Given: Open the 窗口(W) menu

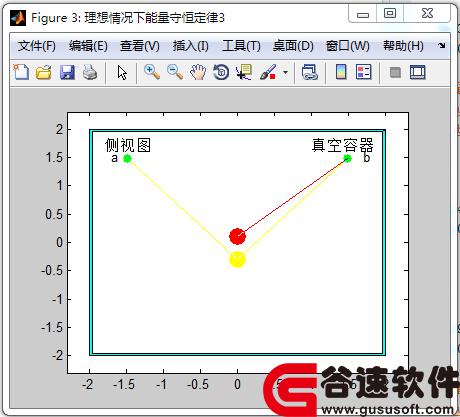Looking at the screenshot, I should (x=348, y=46).
